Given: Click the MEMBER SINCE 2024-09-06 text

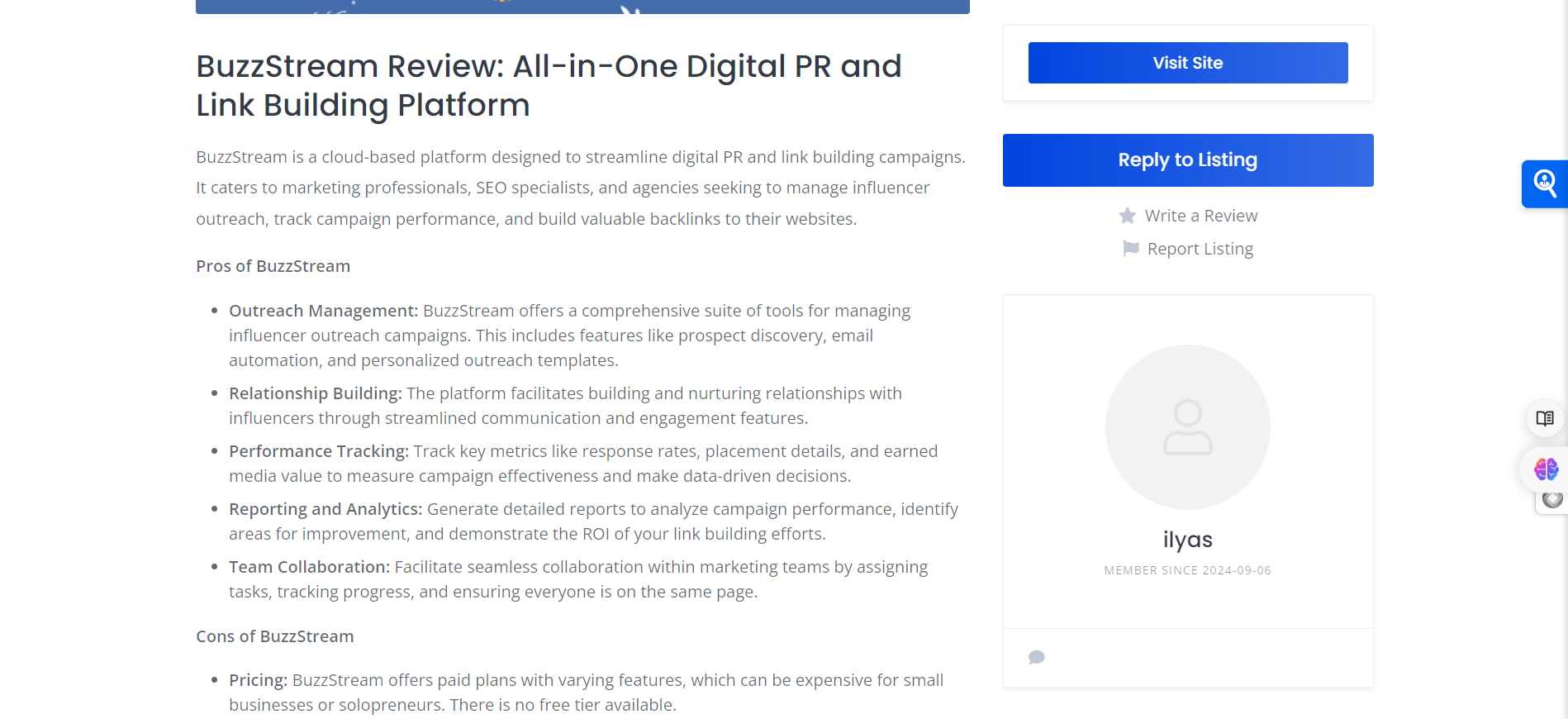Looking at the screenshot, I should click(1187, 570).
